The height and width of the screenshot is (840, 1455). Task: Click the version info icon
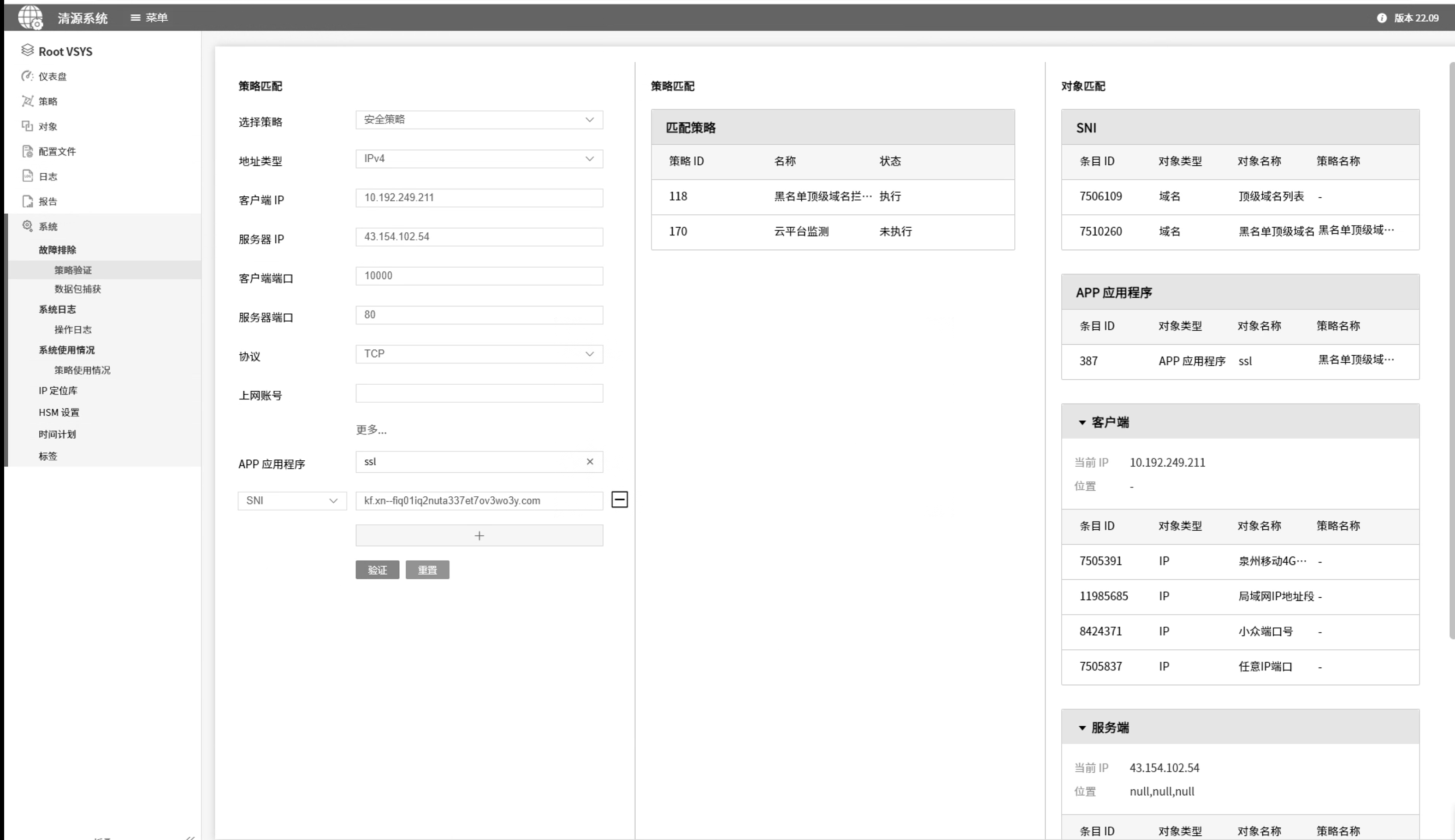pos(1381,18)
